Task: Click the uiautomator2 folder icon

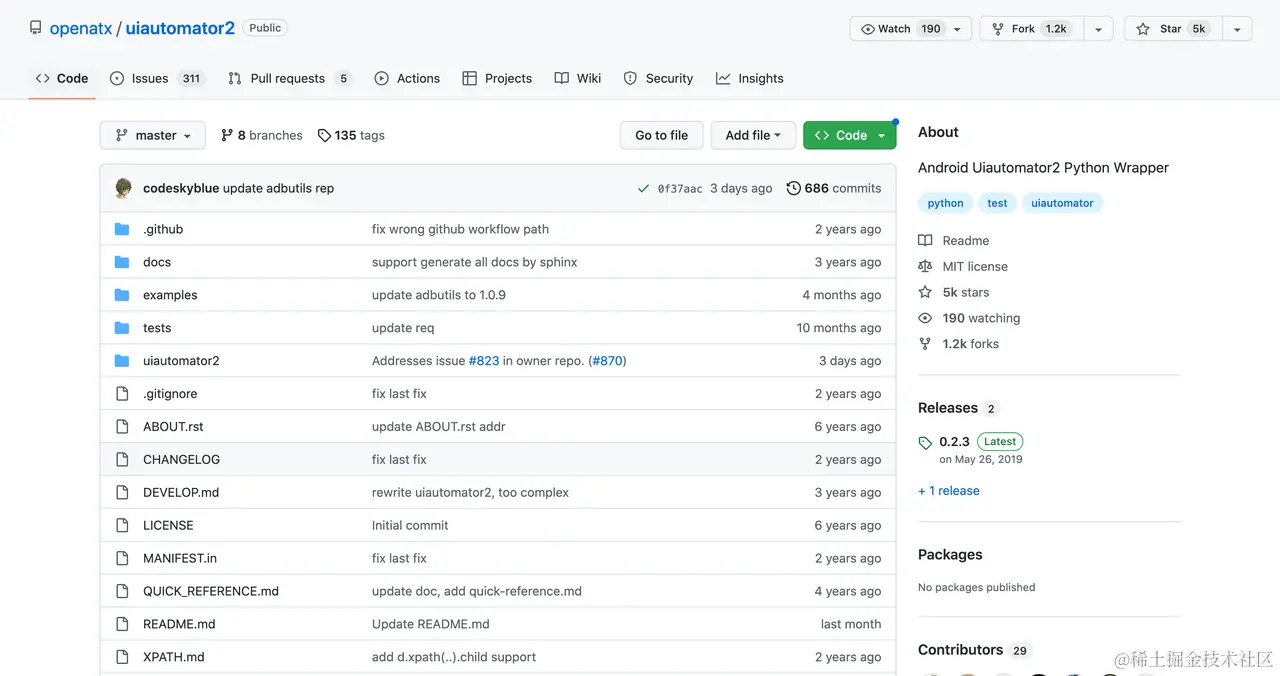Action: [122, 361]
